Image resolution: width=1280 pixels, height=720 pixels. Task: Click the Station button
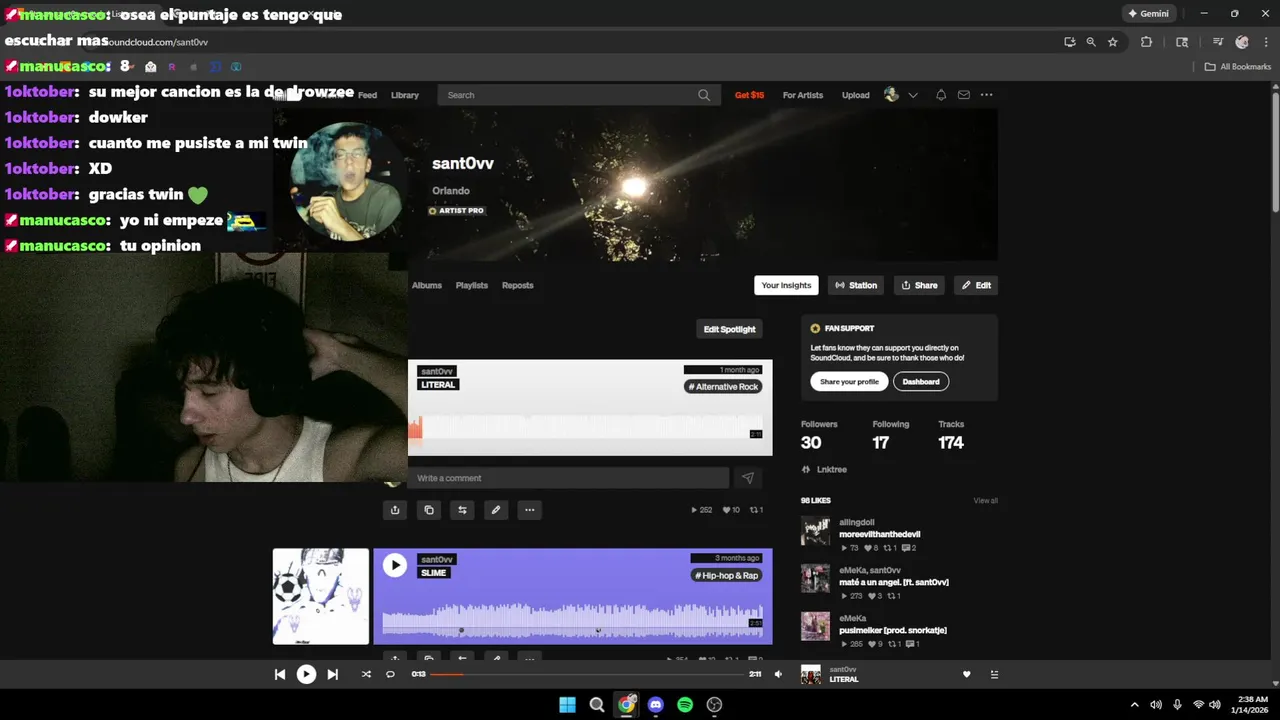tap(856, 285)
